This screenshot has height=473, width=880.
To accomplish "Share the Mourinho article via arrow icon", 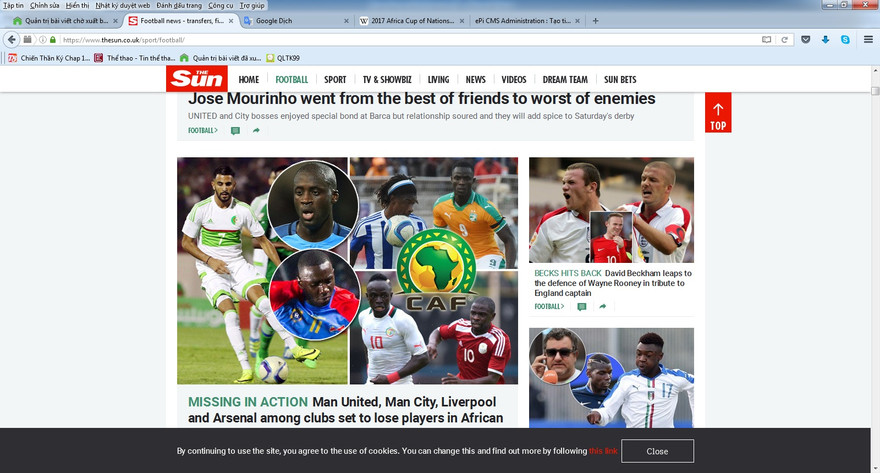I will coord(256,131).
